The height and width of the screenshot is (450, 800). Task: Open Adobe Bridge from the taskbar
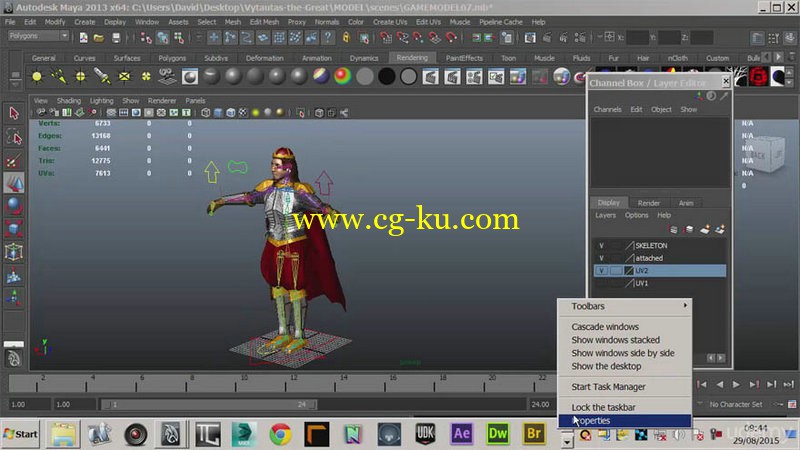point(534,434)
